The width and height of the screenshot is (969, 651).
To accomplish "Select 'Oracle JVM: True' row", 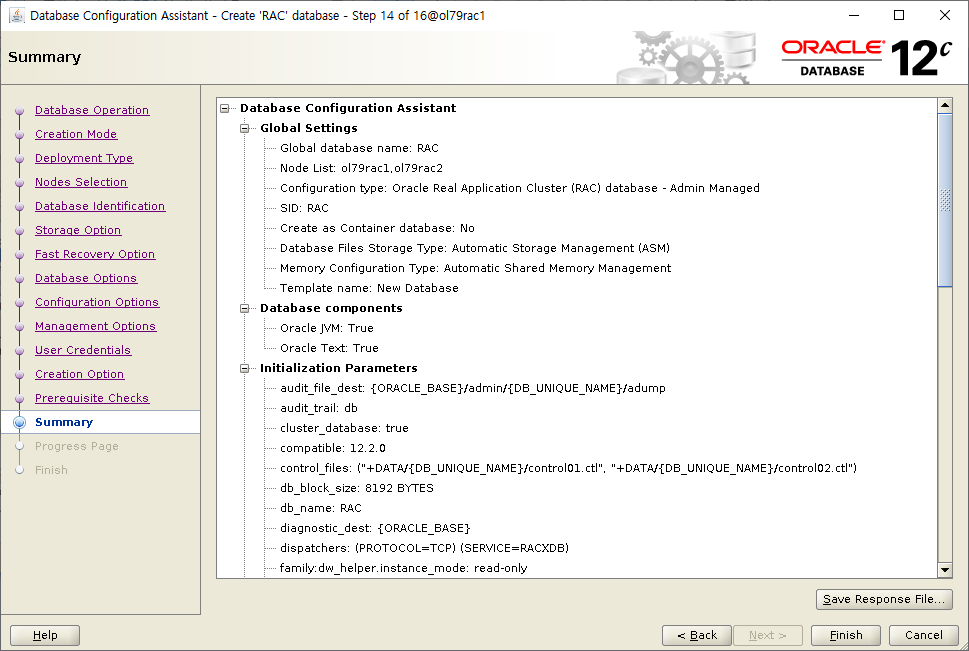I will [x=327, y=328].
